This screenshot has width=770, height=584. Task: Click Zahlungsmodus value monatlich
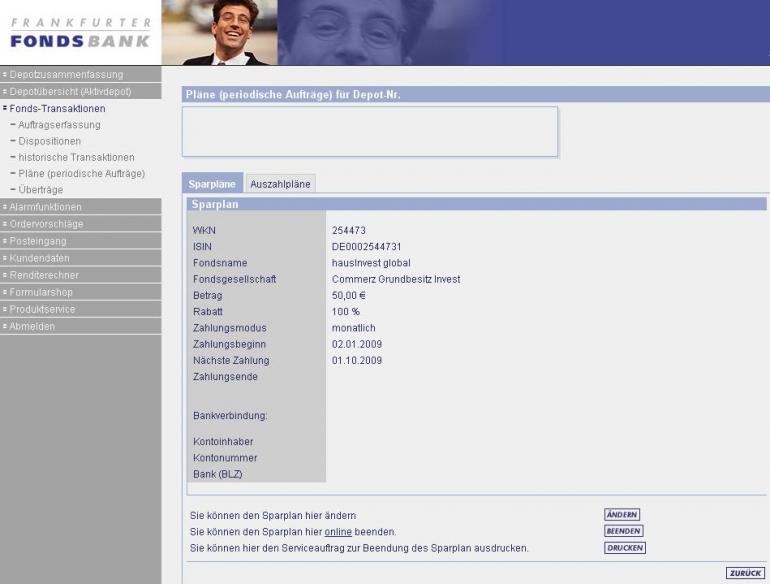pos(354,328)
